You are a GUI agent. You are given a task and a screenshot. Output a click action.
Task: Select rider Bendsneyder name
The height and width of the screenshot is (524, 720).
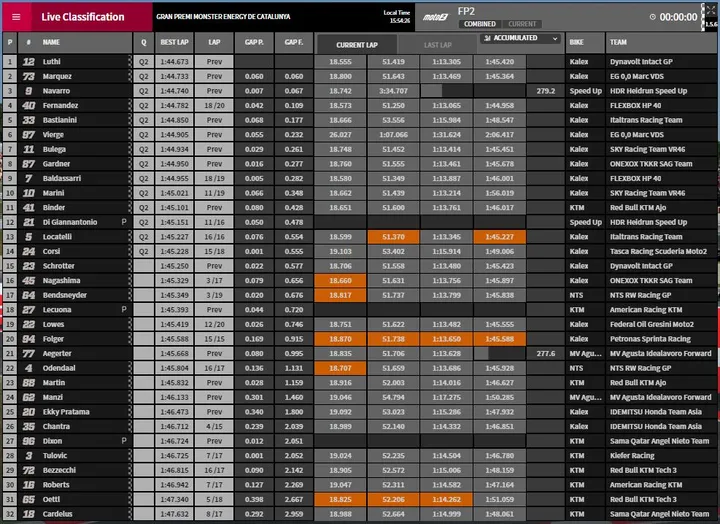(65, 295)
